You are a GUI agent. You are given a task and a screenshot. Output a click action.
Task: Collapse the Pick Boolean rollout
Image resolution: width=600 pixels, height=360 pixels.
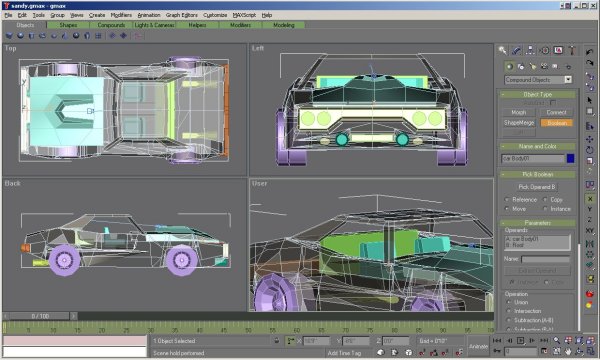click(x=537, y=174)
